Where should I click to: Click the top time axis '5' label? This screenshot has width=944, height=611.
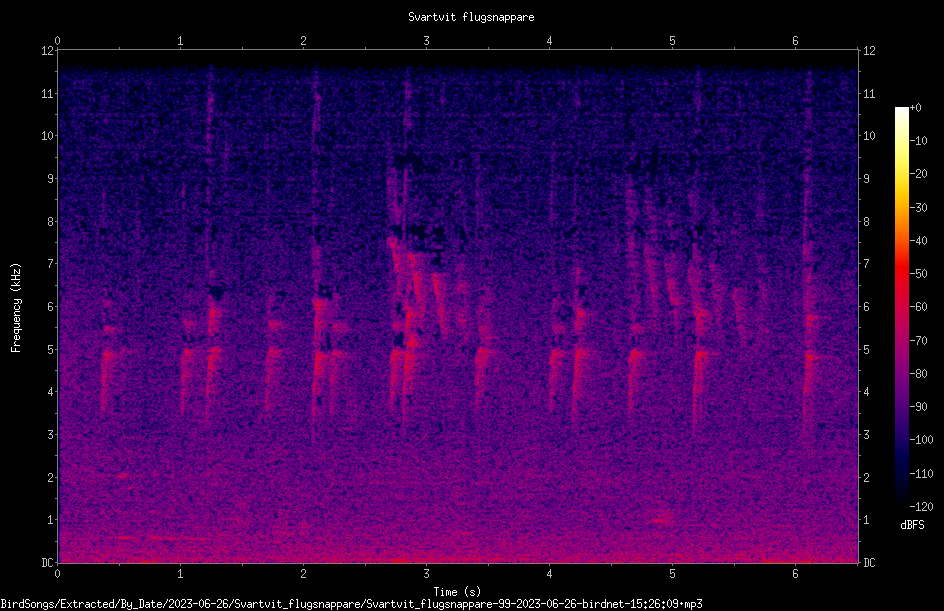pos(672,41)
